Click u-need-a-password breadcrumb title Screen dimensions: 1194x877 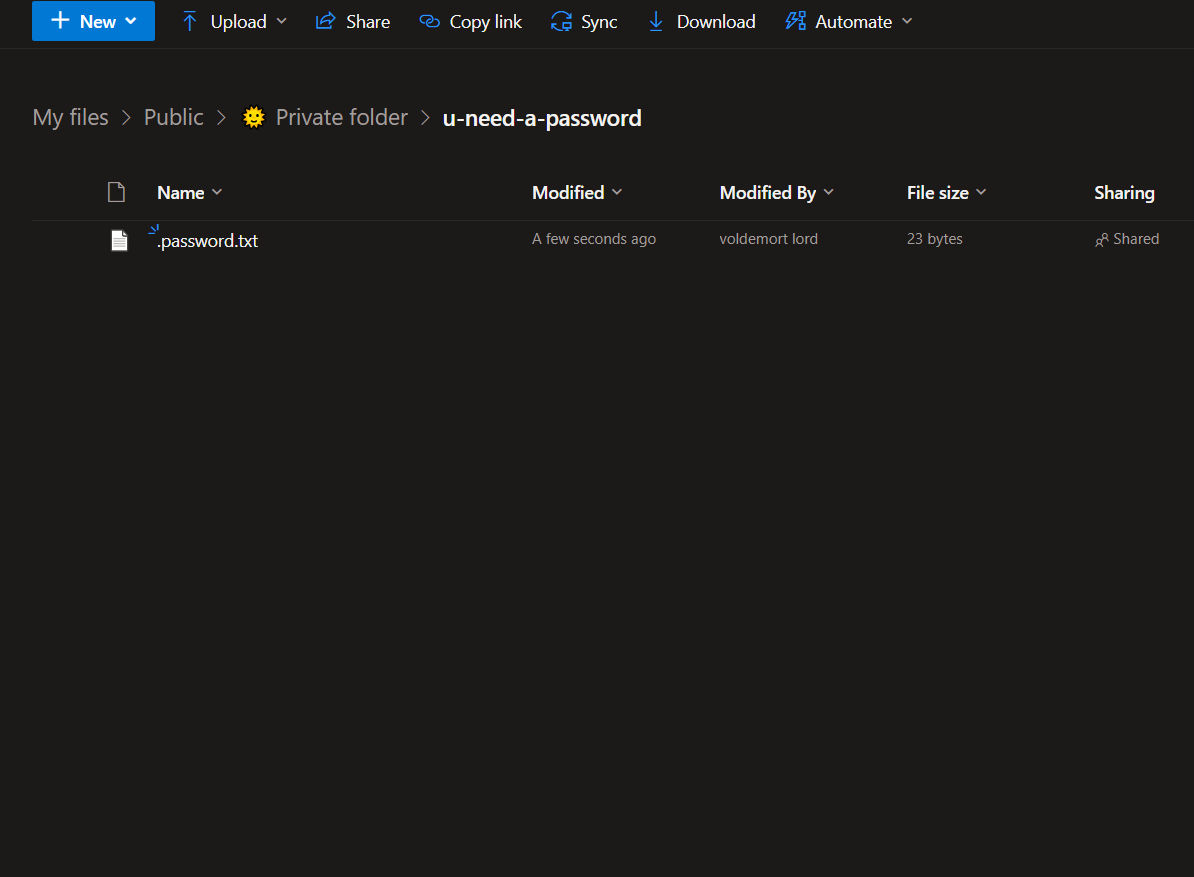point(542,118)
